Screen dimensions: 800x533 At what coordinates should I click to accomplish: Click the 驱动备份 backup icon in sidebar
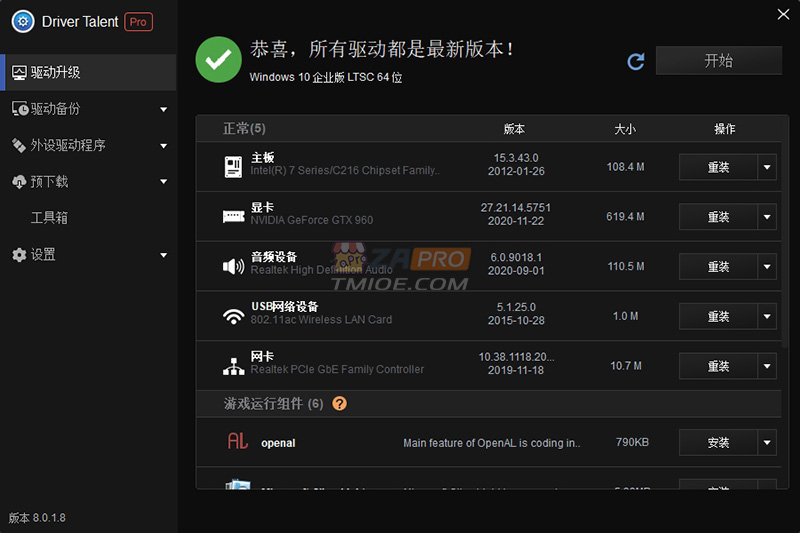coord(20,109)
